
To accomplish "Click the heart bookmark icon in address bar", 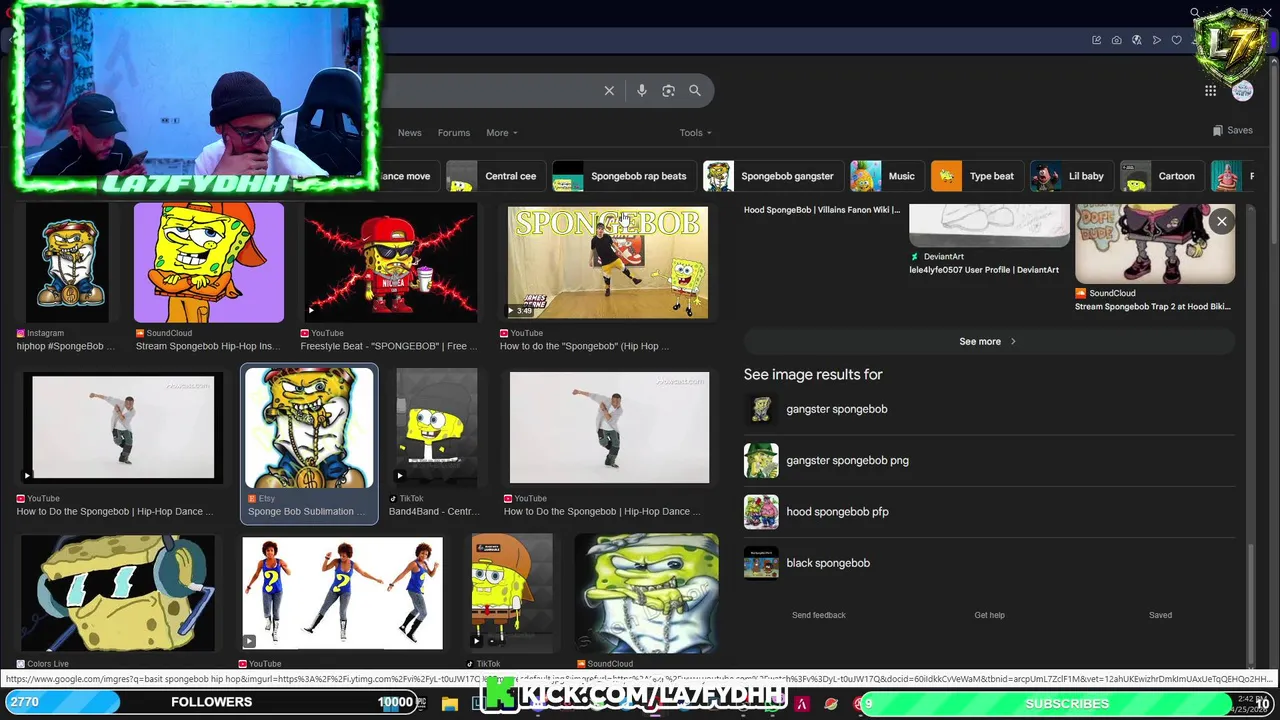I will tap(1176, 40).
